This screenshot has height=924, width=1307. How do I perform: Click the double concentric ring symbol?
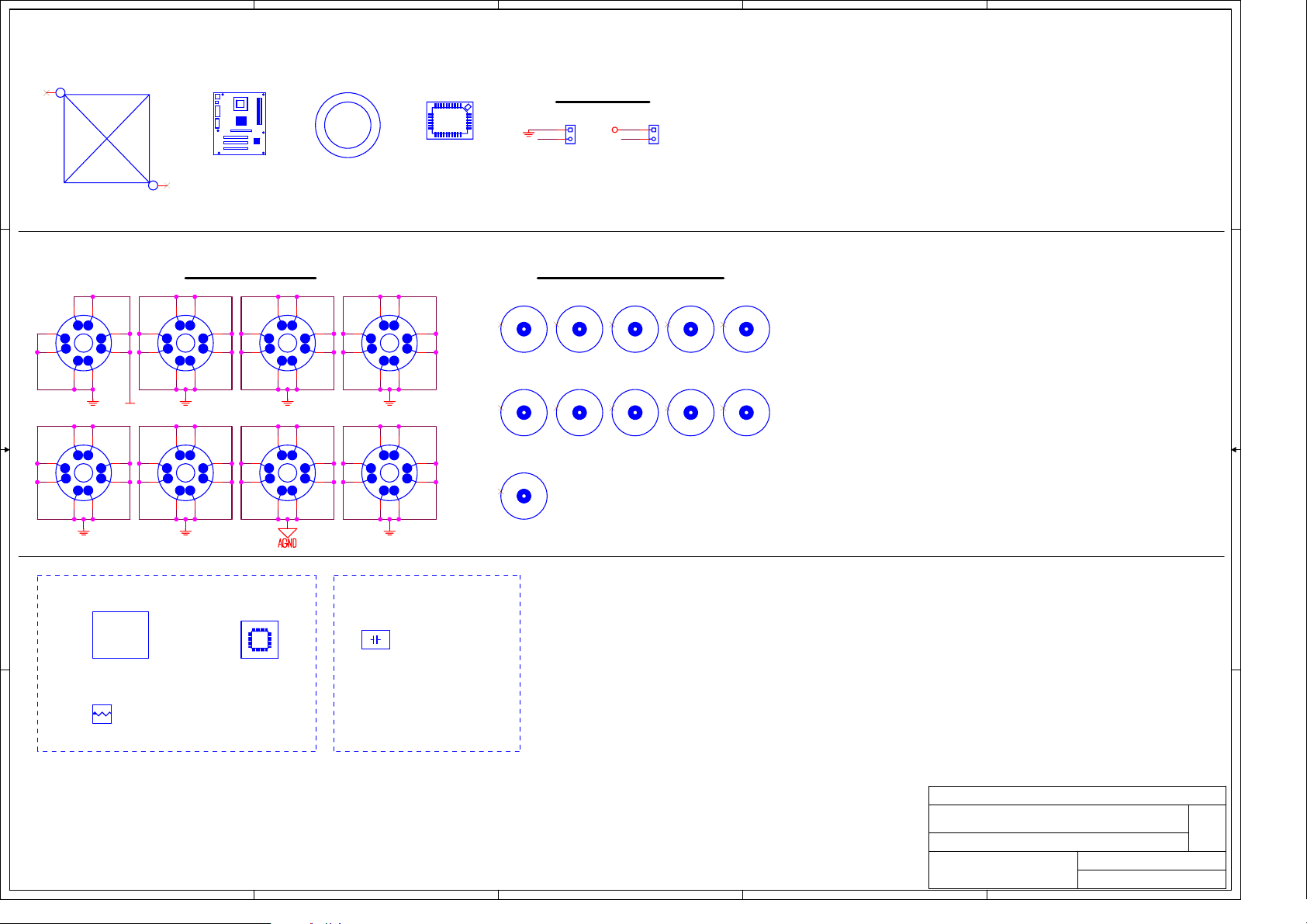pyautogui.click(x=347, y=126)
